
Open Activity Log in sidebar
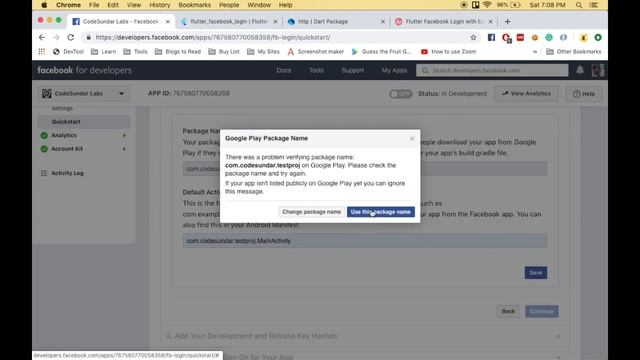pyautogui.click(x=67, y=173)
